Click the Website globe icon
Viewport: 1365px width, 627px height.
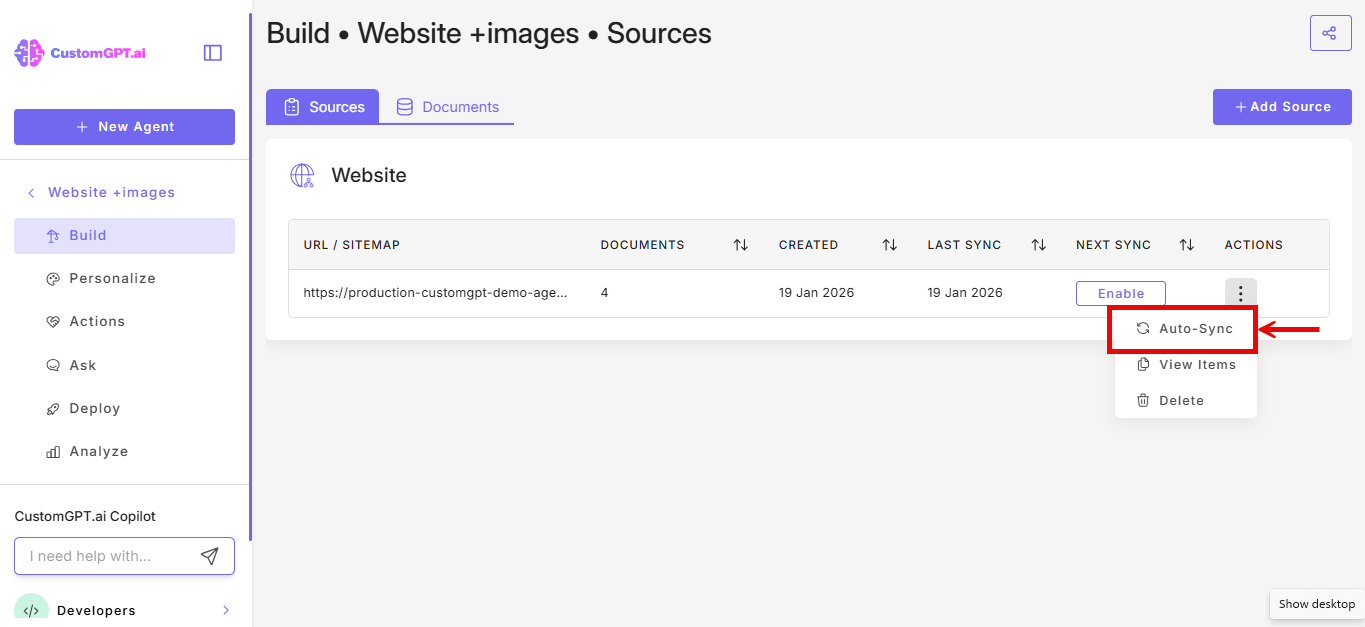pyautogui.click(x=302, y=176)
